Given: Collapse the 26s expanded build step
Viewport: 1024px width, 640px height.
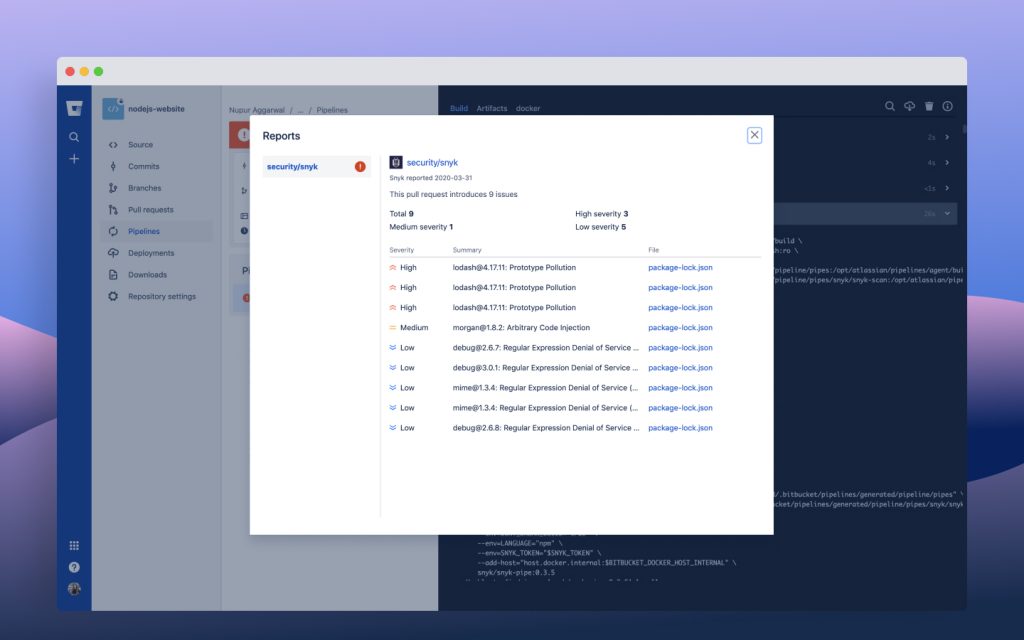Looking at the screenshot, I should point(947,214).
